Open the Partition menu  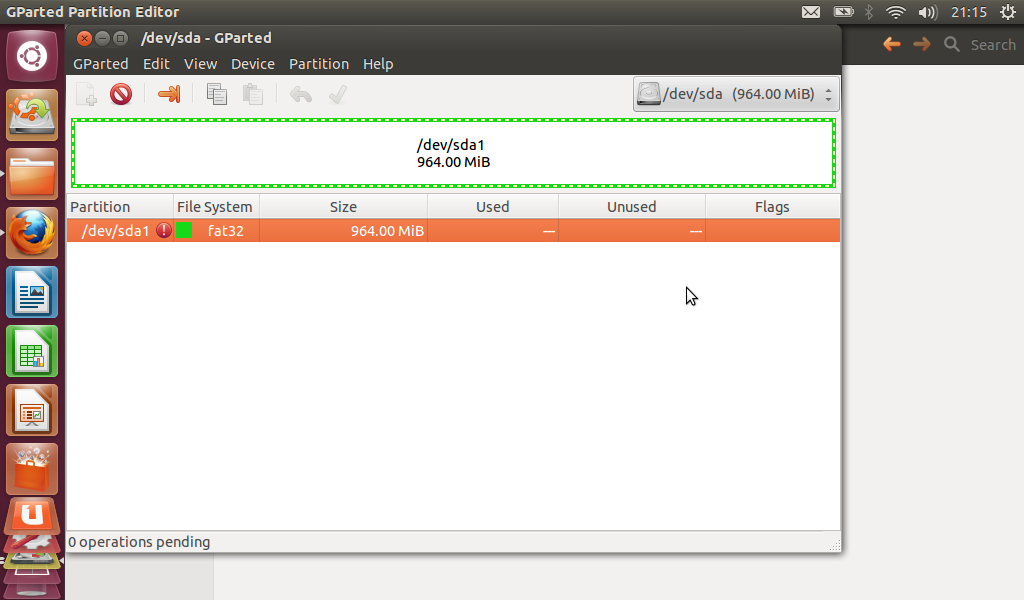click(319, 64)
